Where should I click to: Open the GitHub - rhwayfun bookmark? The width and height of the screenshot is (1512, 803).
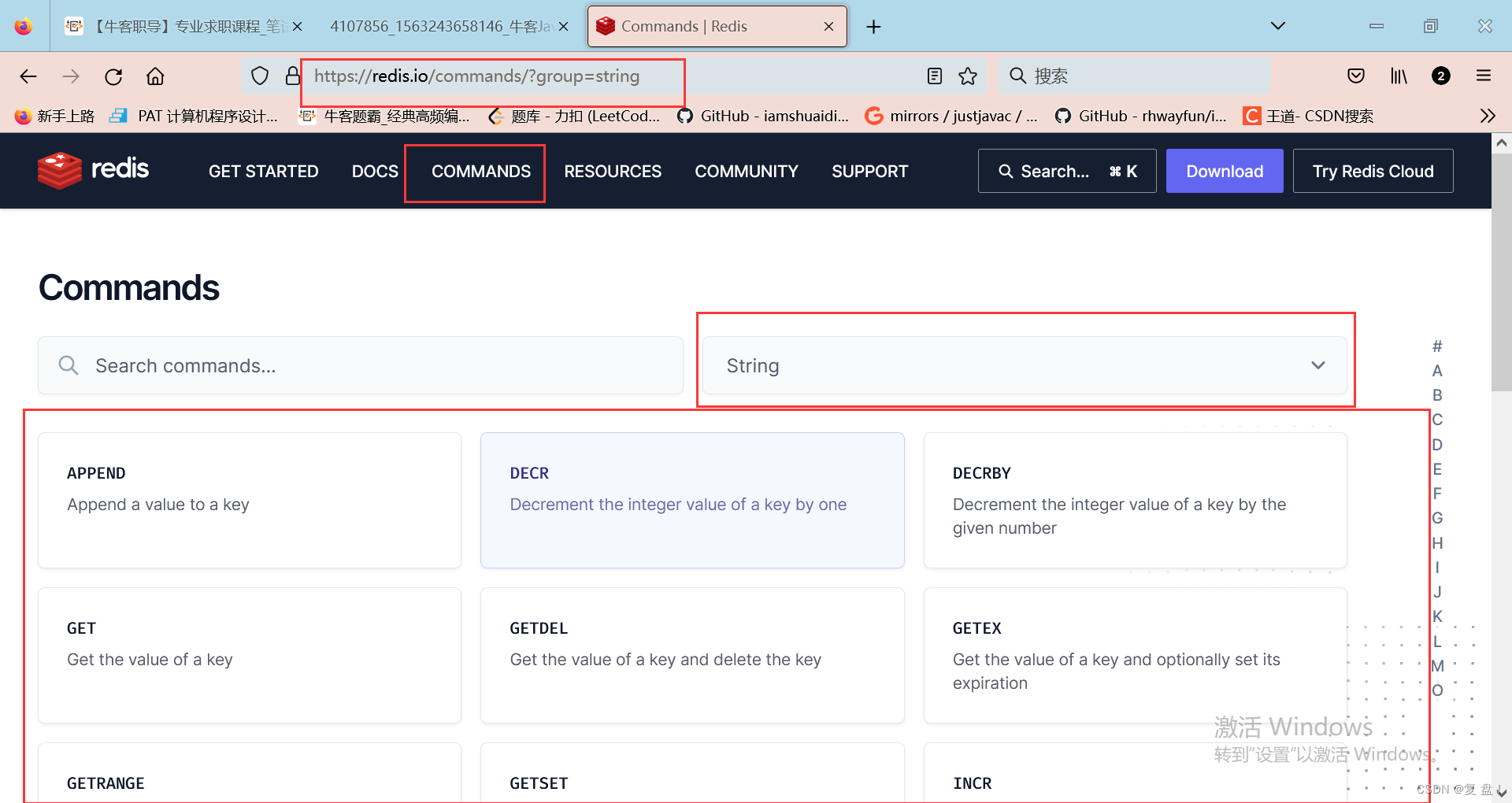click(1140, 116)
